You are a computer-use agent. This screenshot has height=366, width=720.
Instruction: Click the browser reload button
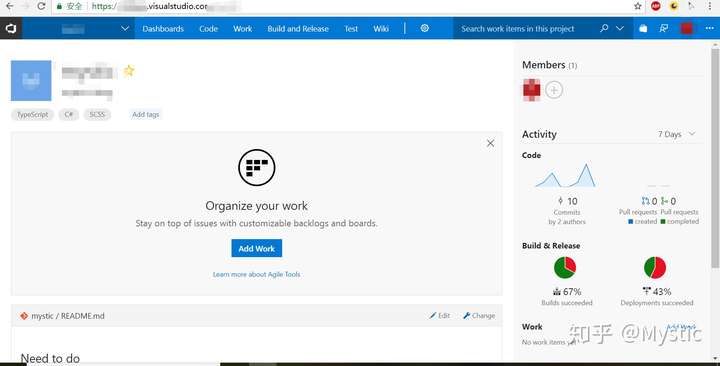[41, 6]
